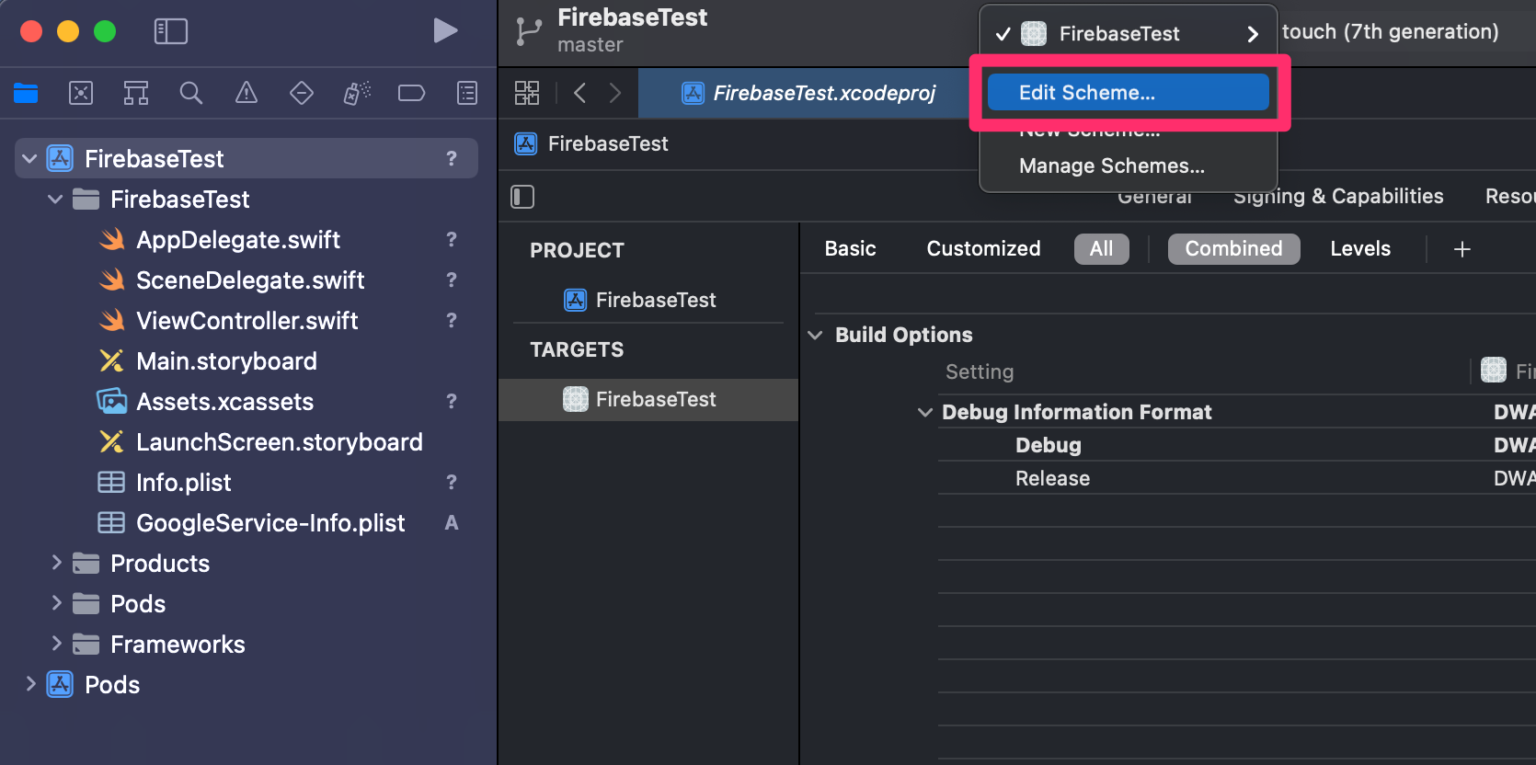The height and width of the screenshot is (765, 1536).
Task: Select AppDelegate.swift in the file tree
Action: point(238,240)
